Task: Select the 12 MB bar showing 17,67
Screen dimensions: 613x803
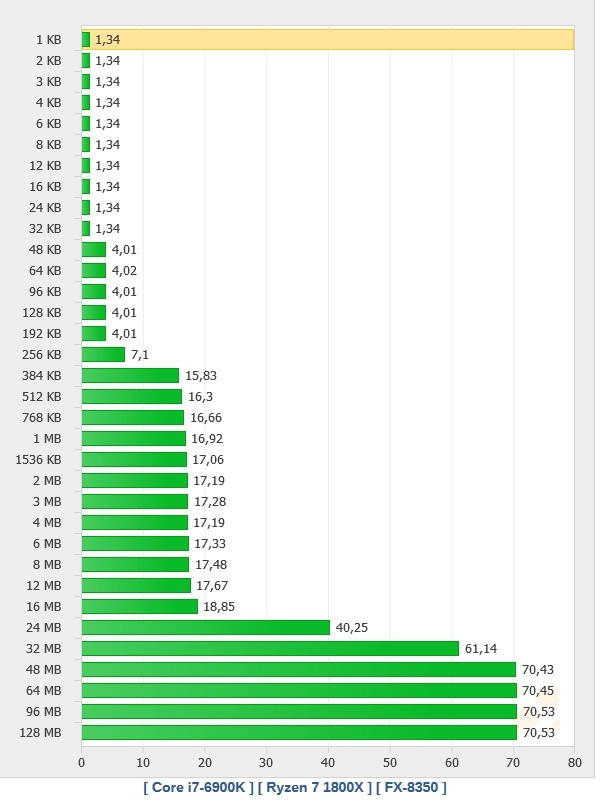Action: coord(136,585)
